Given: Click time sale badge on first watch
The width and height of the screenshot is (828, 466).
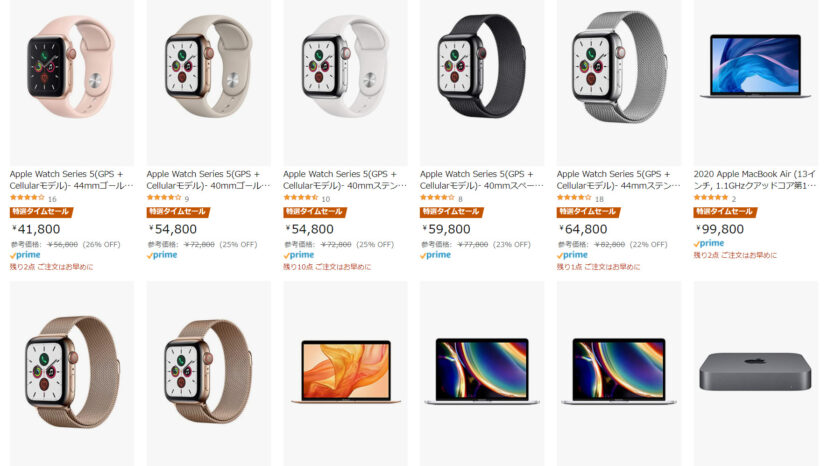Looking at the screenshot, I should [x=41, y=212].
